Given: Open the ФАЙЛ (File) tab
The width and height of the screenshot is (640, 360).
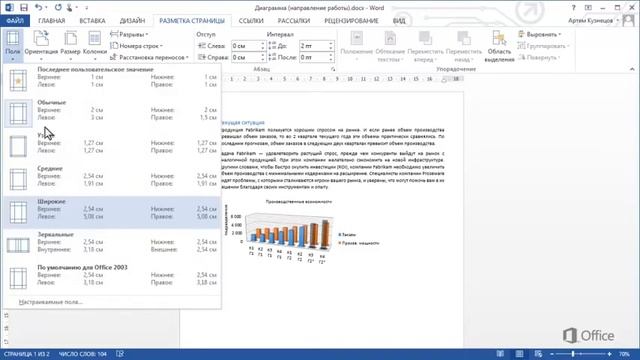Looking at the screenshot, I should click(x=15, y=20).
